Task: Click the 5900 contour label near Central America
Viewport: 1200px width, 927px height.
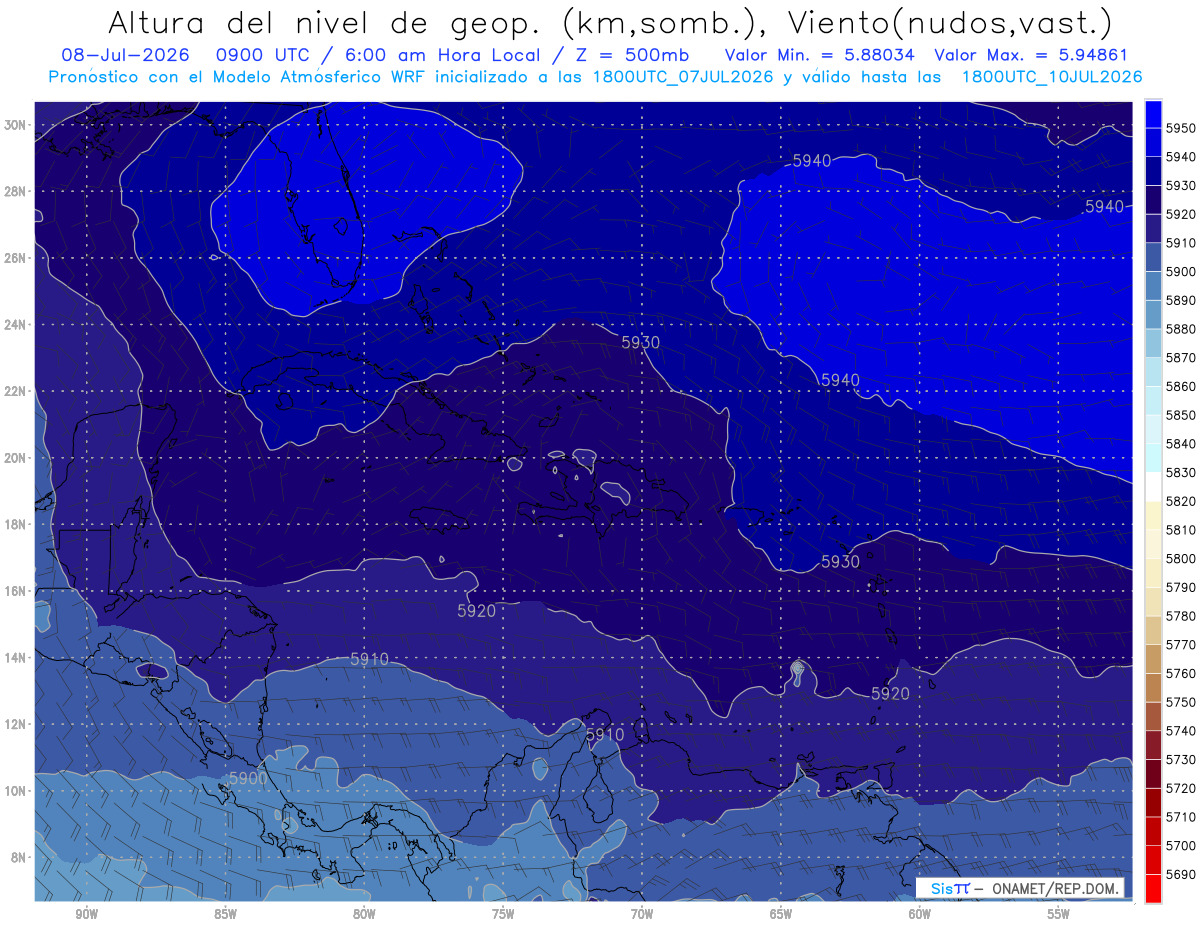Action: pos(248,778)
